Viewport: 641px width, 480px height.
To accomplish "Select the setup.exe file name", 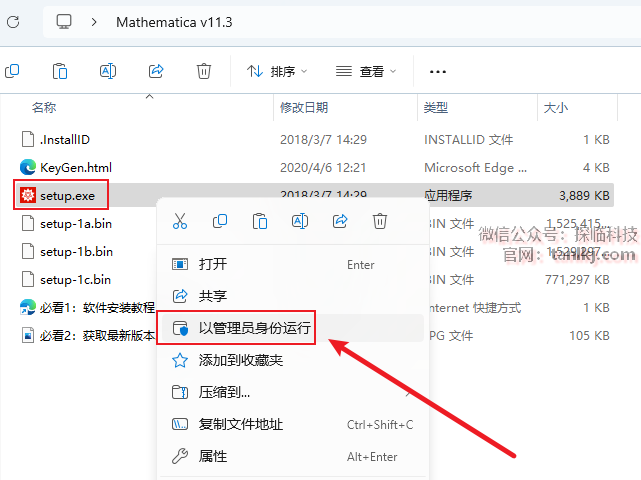I will coord(67,196).
